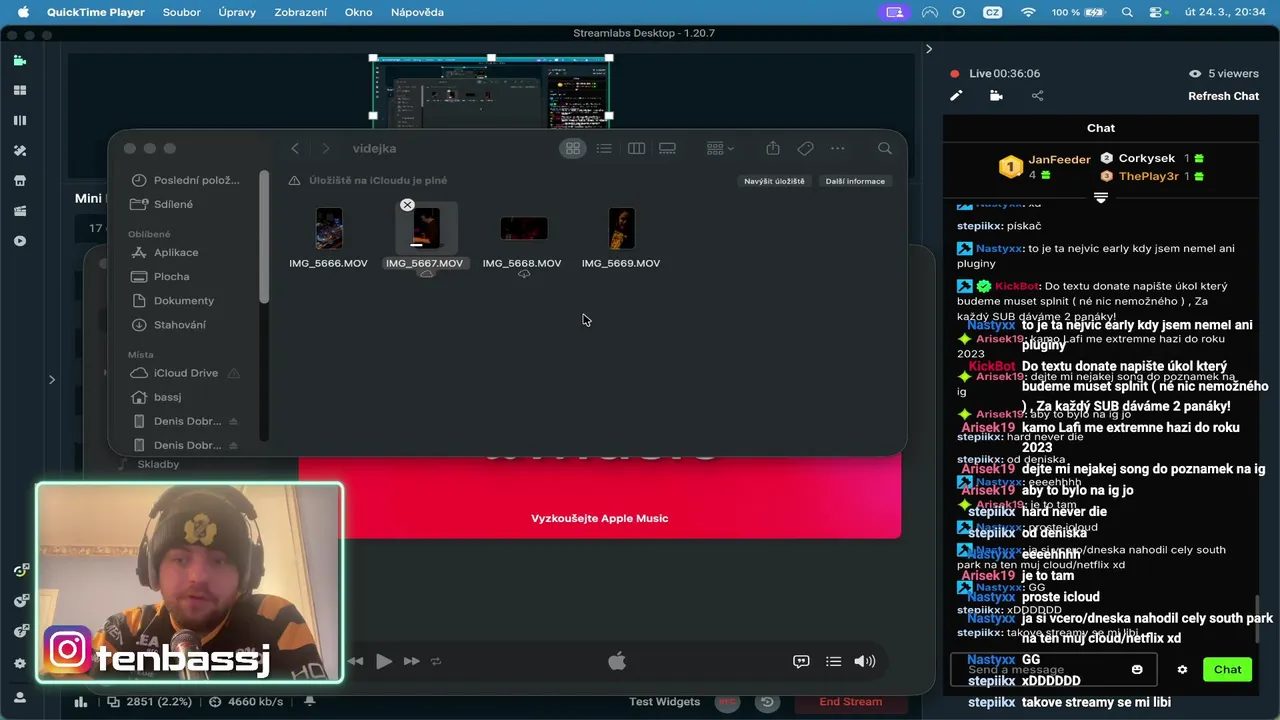Click Refresh Chat
Screen dimensions: 1280x720
pos(1223,96)
